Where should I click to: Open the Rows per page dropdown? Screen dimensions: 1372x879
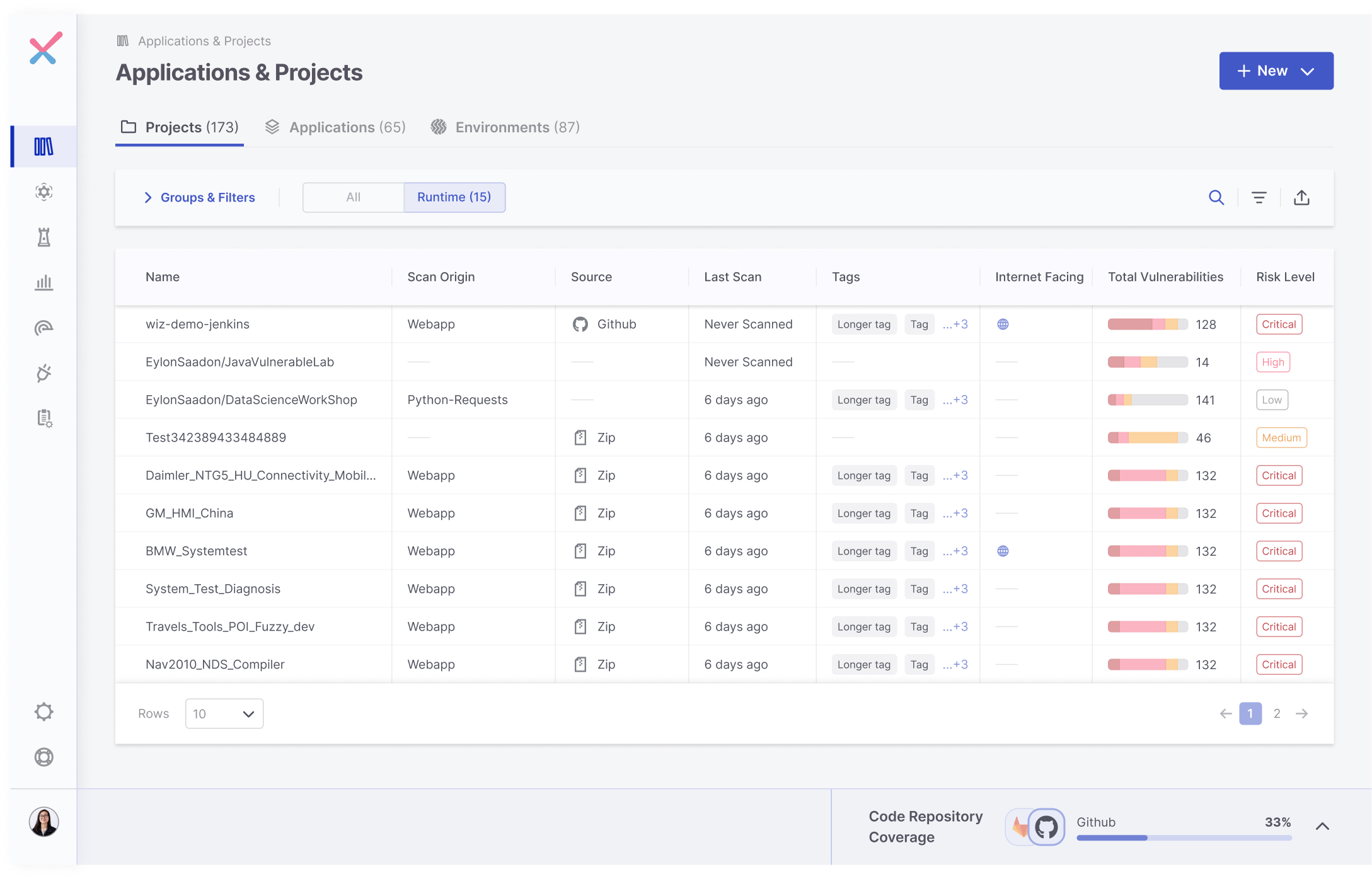tap(224, 714)
